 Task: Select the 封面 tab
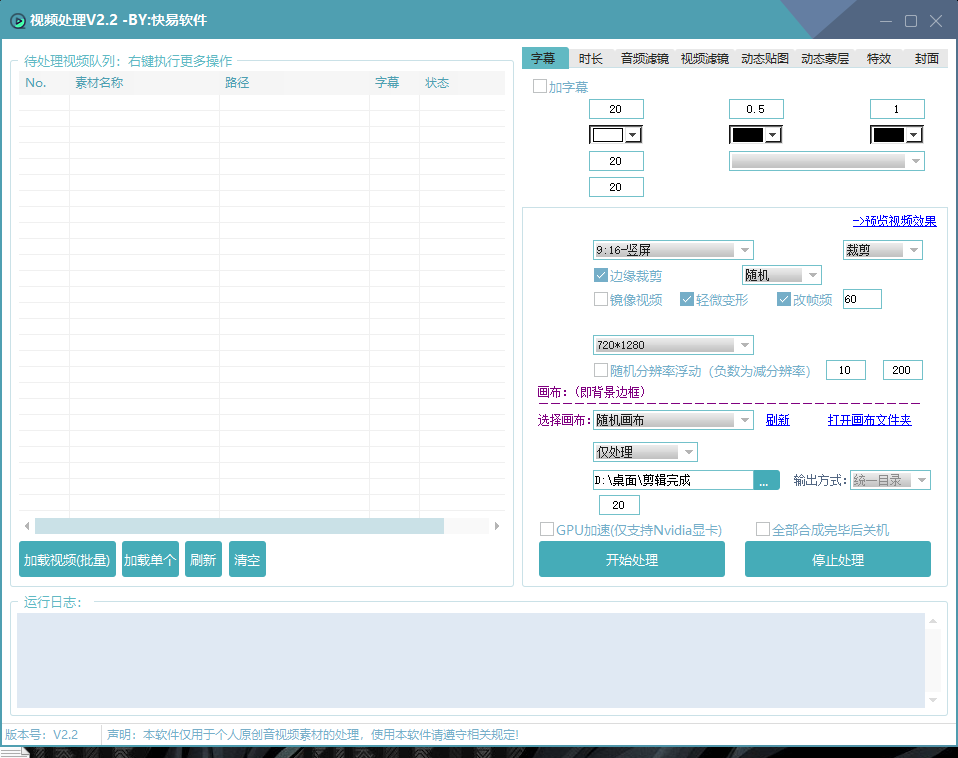[927, 59]
